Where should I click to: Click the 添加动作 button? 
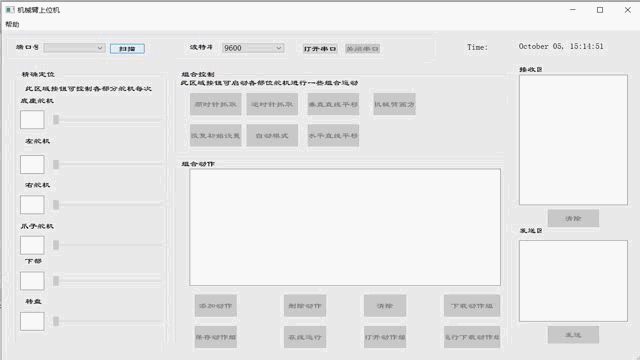click(216, 306)
